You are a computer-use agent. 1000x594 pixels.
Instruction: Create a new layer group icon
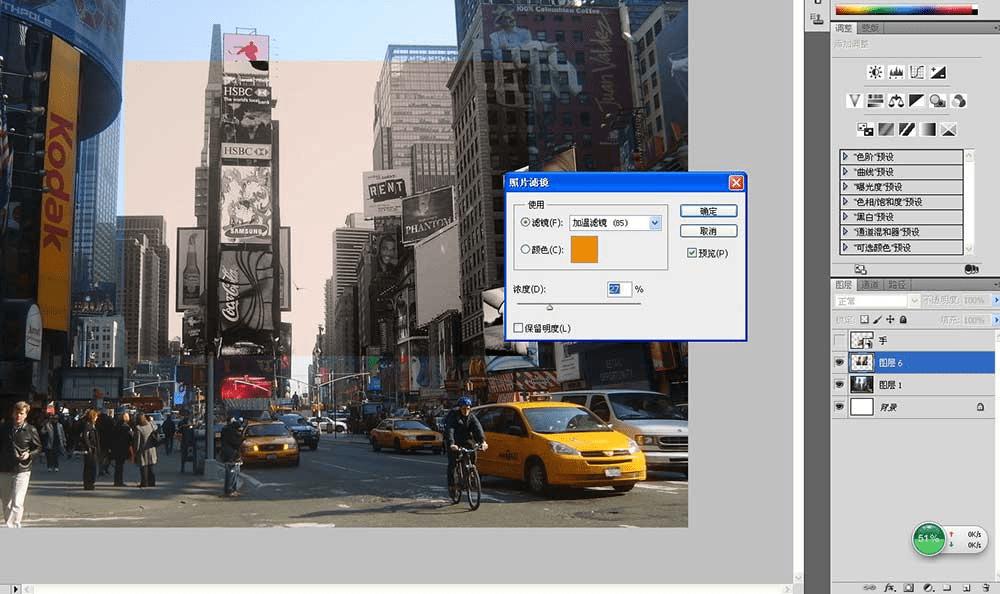(x=947, y=588)
